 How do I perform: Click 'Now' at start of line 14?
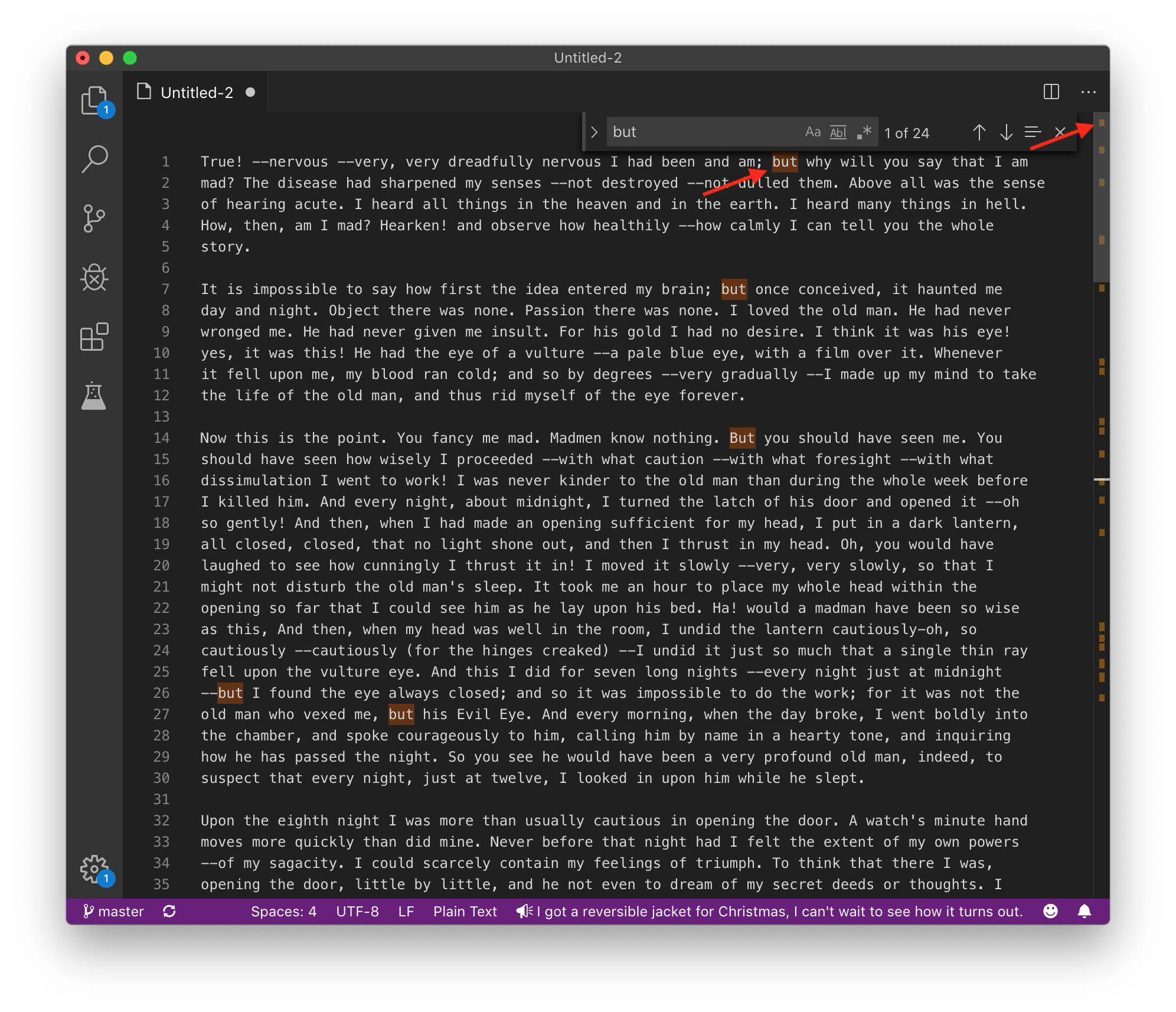(213, 438)
